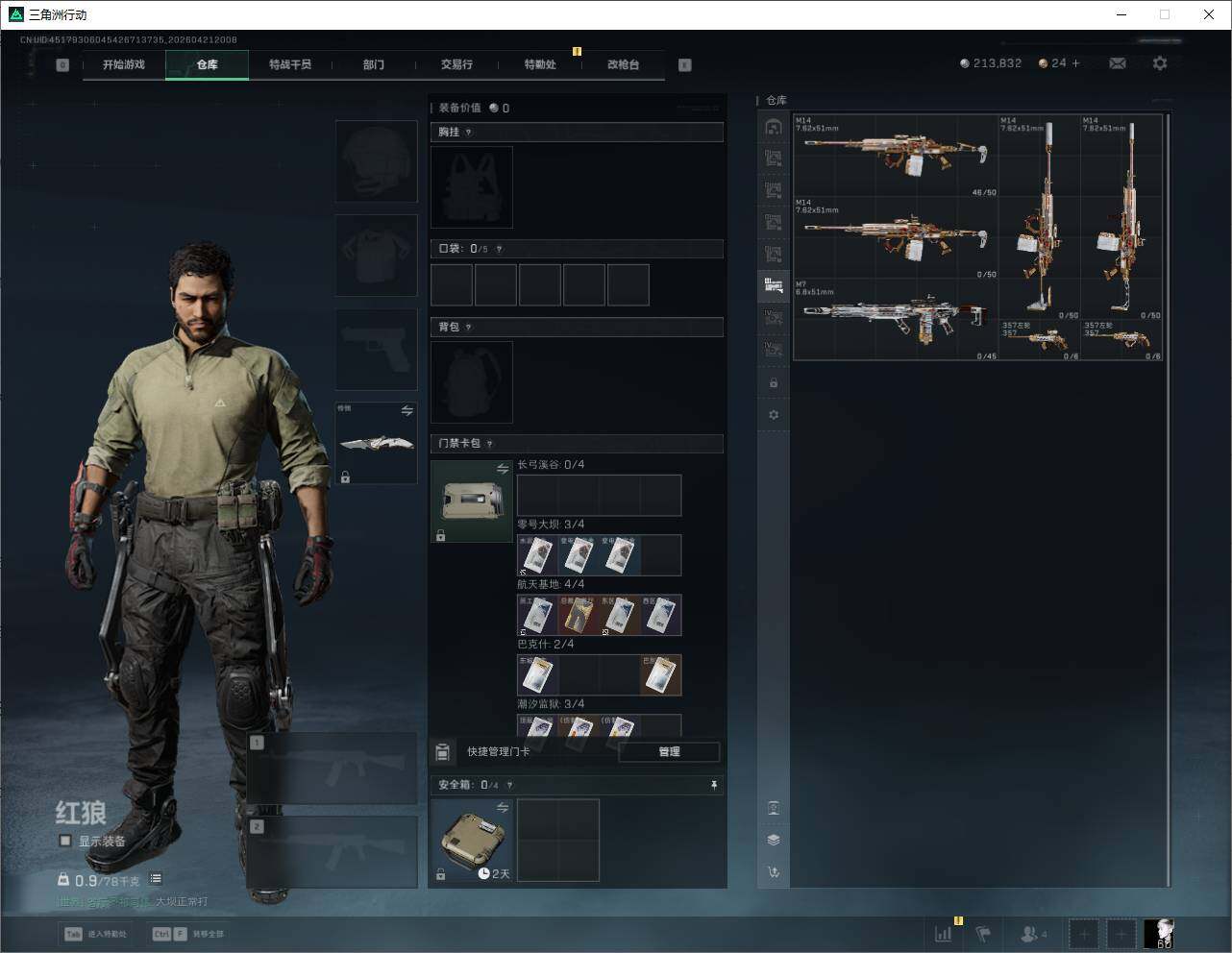This screenshot has width=1232, height=953.
Task: Add teammate in first plus slot
Action: pos(1083,934)
